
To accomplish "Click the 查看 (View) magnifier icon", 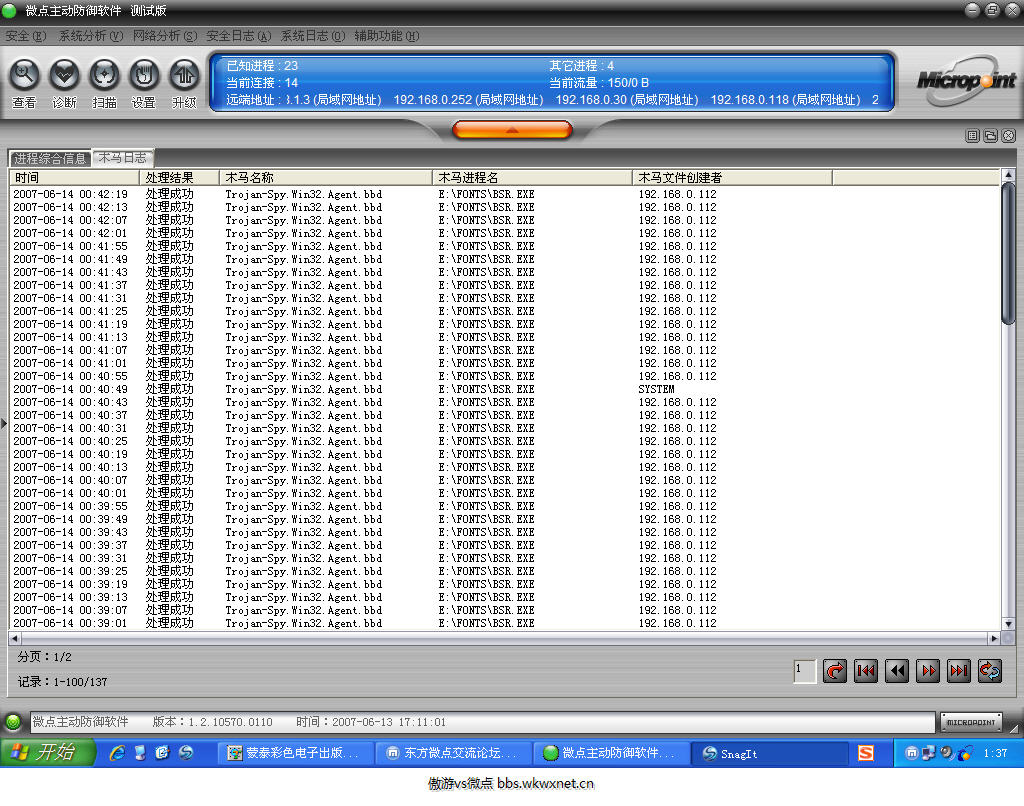I will click(x=24, y=76).
